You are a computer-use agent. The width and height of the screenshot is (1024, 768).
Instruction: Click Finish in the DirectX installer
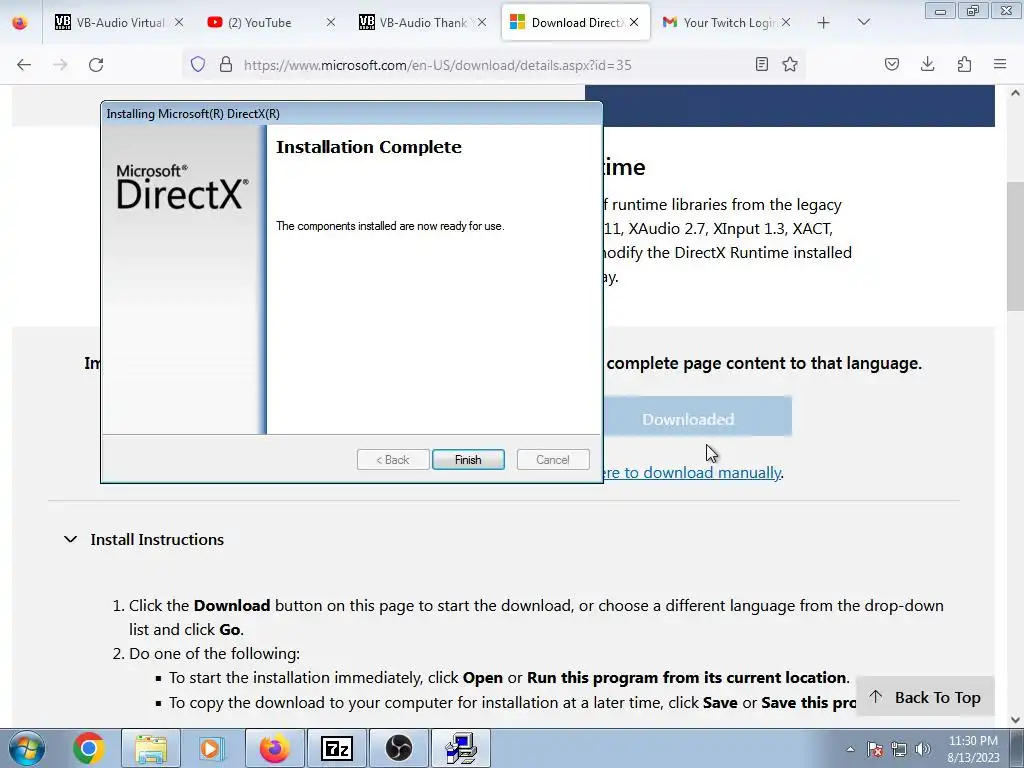coord(468,460)
